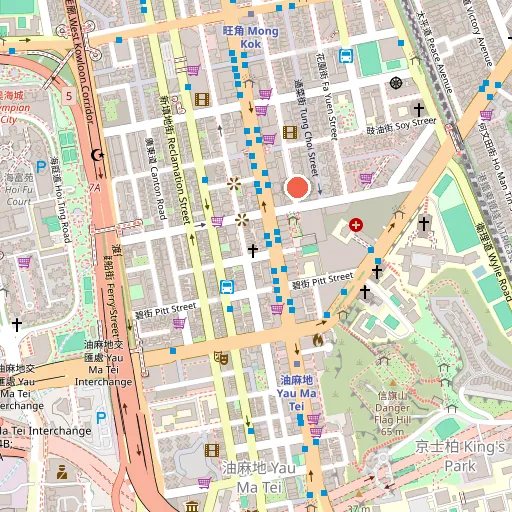Select the blue Yau Ma Tei station label

tap(296, 393)
